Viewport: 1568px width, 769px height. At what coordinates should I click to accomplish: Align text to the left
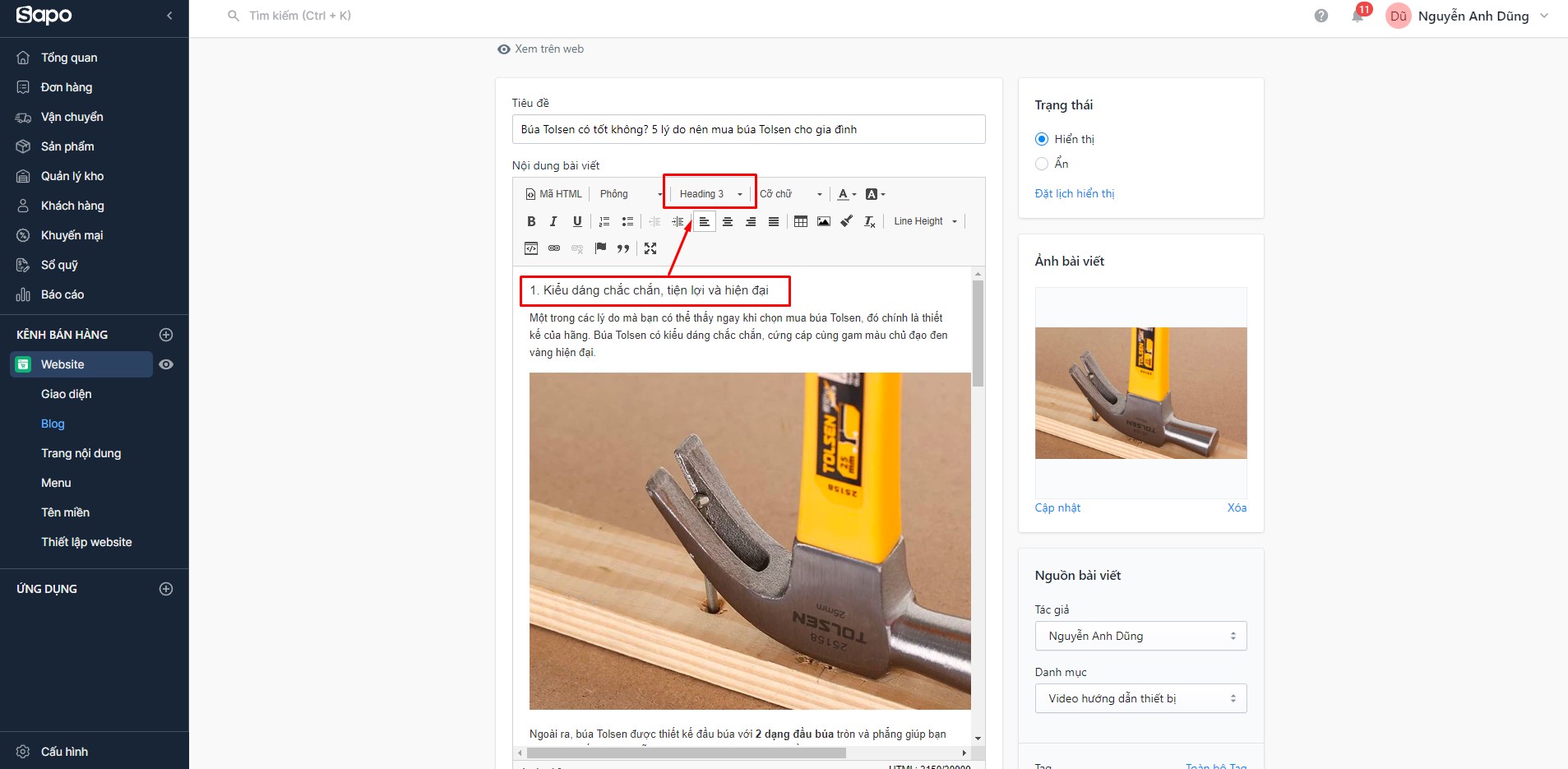[x=705, y=221]
